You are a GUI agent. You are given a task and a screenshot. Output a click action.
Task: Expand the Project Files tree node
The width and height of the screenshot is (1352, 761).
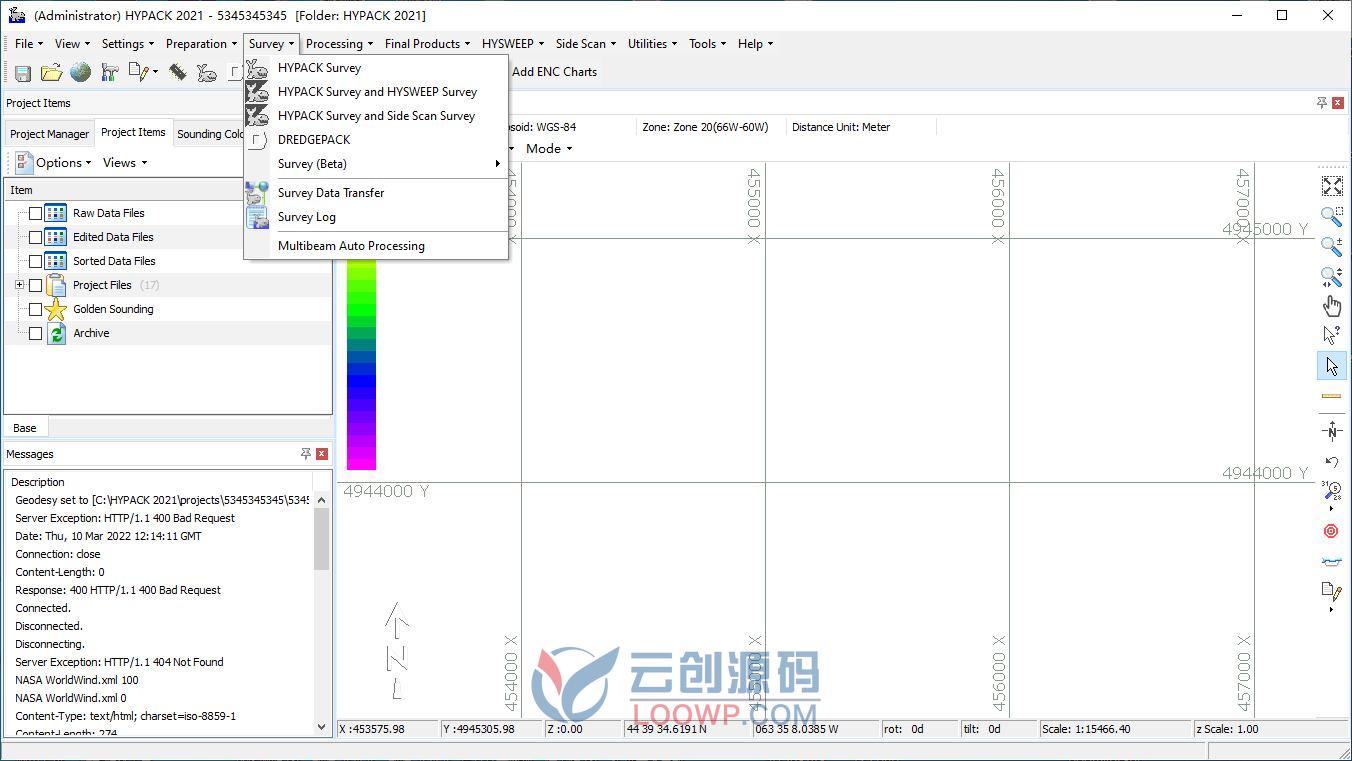[19, 285]
